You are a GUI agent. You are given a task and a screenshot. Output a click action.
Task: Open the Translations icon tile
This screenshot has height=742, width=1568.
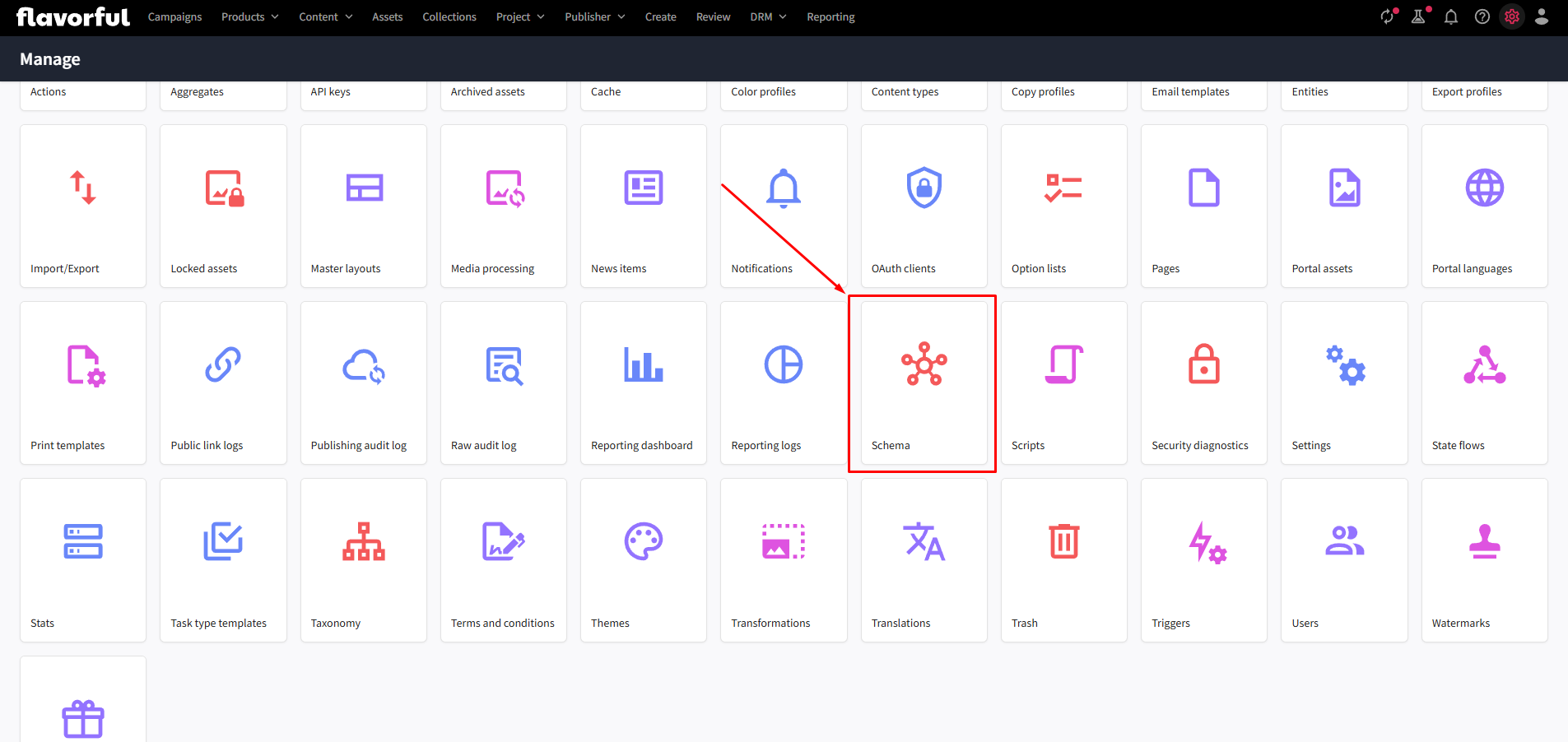pos(924,541)
